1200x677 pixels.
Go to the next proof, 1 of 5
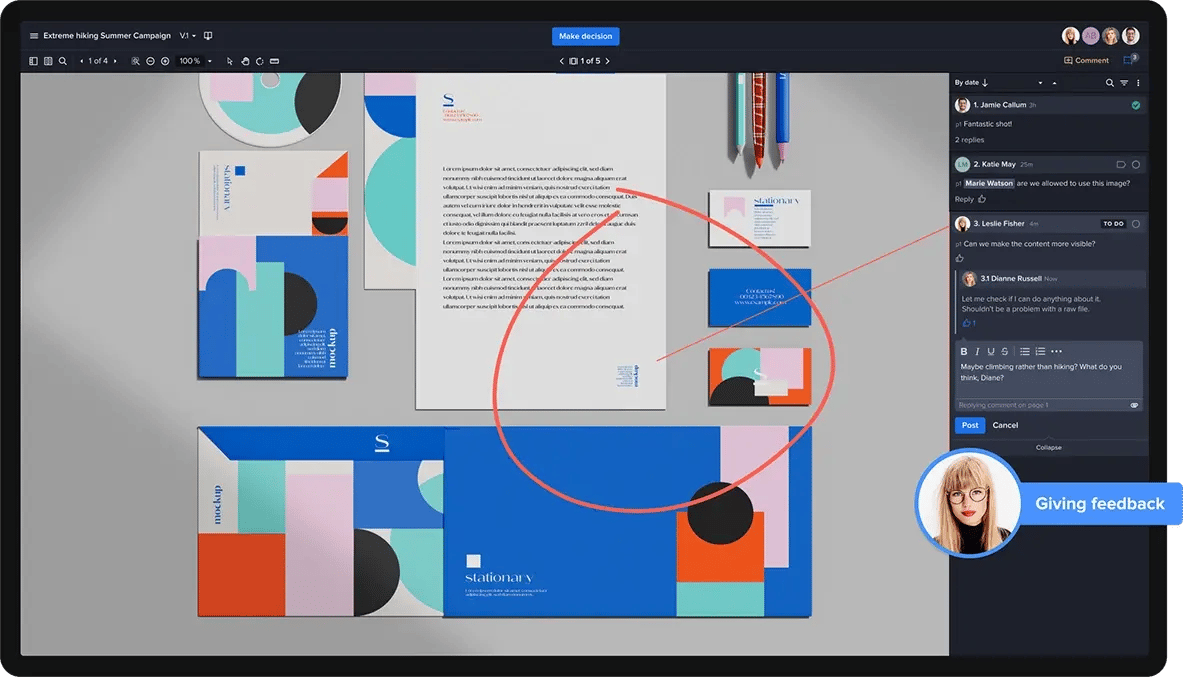607,61
